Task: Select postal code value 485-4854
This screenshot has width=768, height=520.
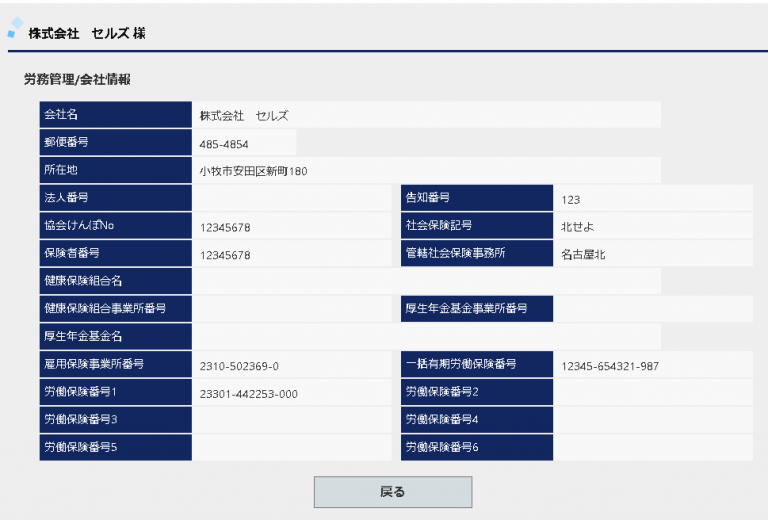Action: (224, 144)
